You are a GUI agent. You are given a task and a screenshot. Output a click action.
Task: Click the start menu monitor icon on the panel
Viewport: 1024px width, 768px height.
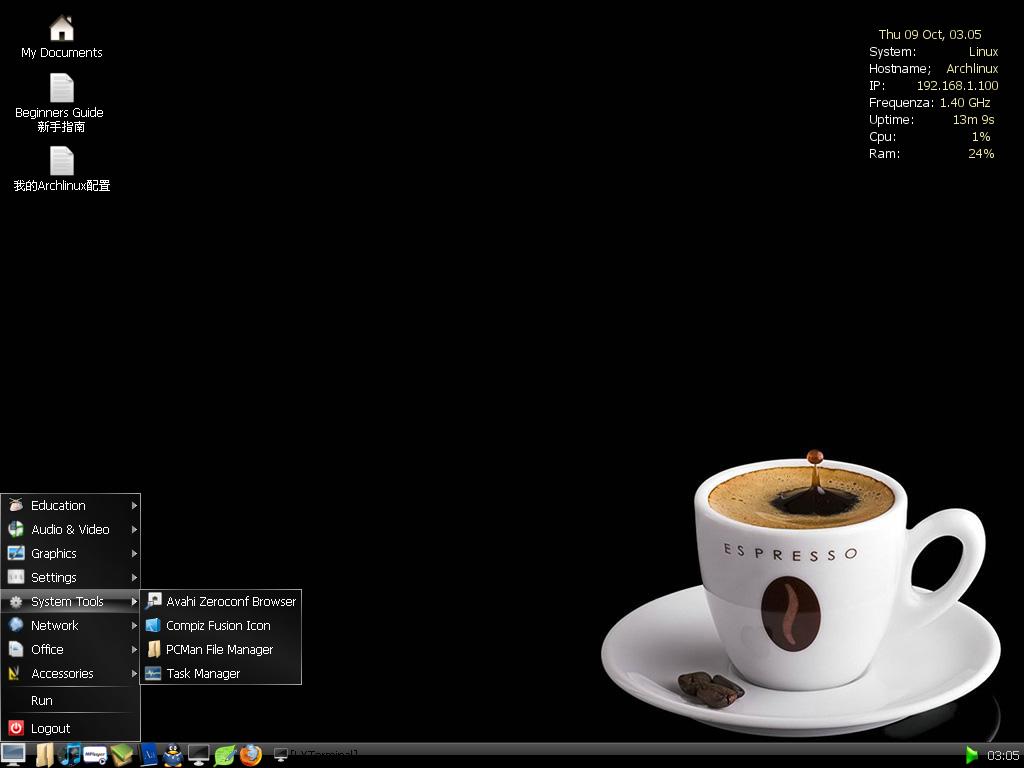(13, 755)
